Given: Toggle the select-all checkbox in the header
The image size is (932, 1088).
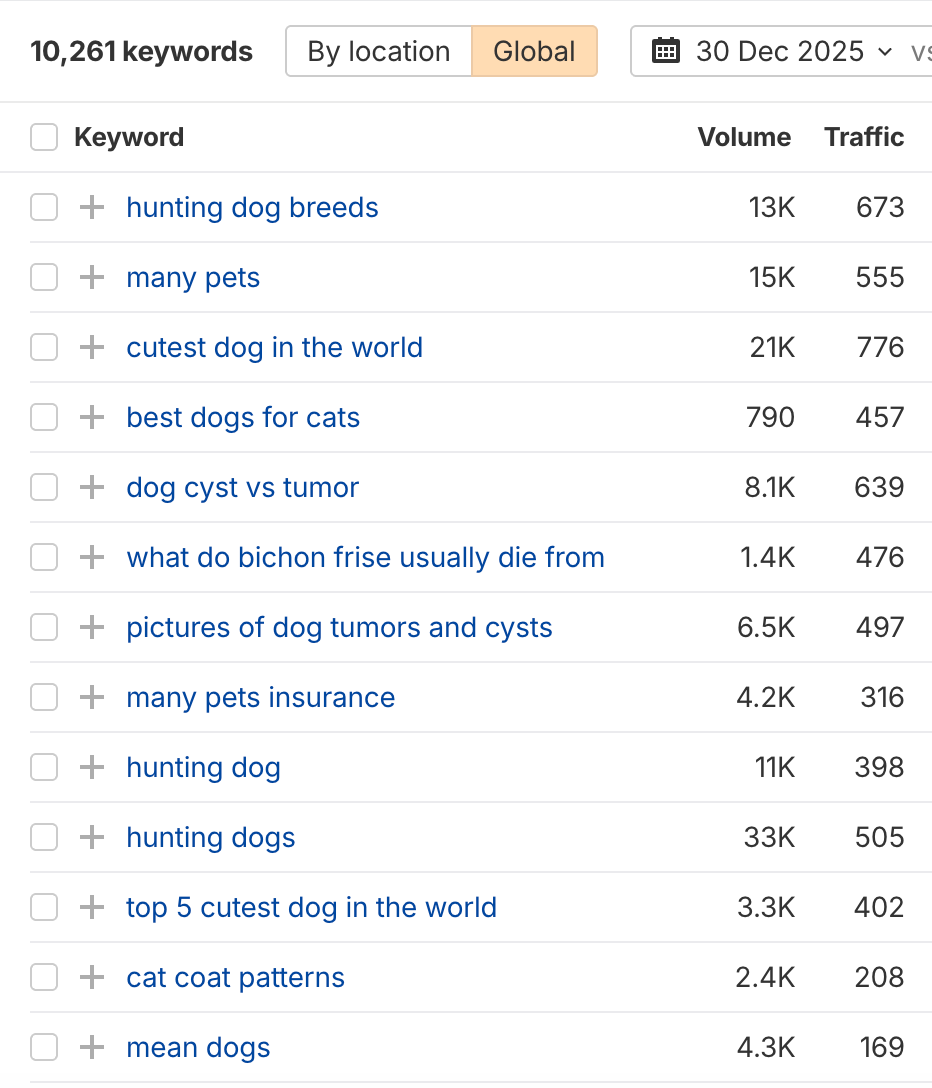Looking at the screenshot, I should coord(44,137).
